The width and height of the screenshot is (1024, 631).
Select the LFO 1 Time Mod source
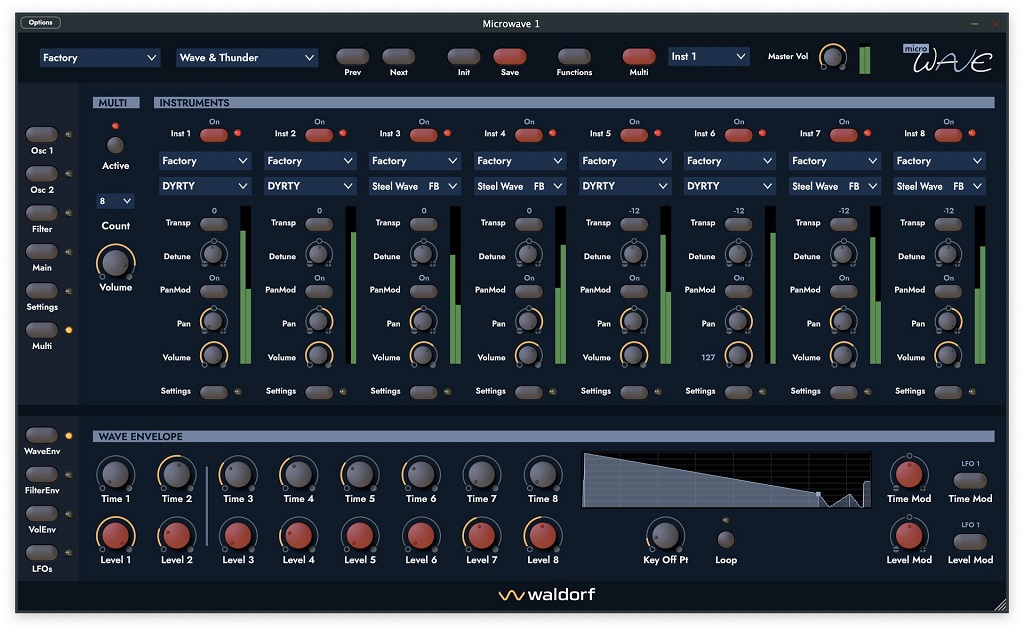(970, 481)
